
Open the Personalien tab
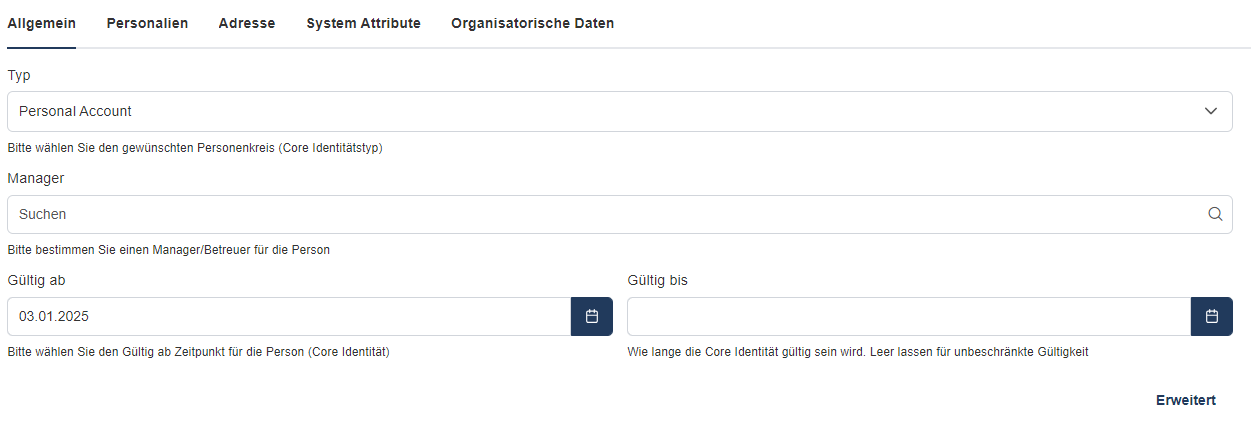coord(147,23)
